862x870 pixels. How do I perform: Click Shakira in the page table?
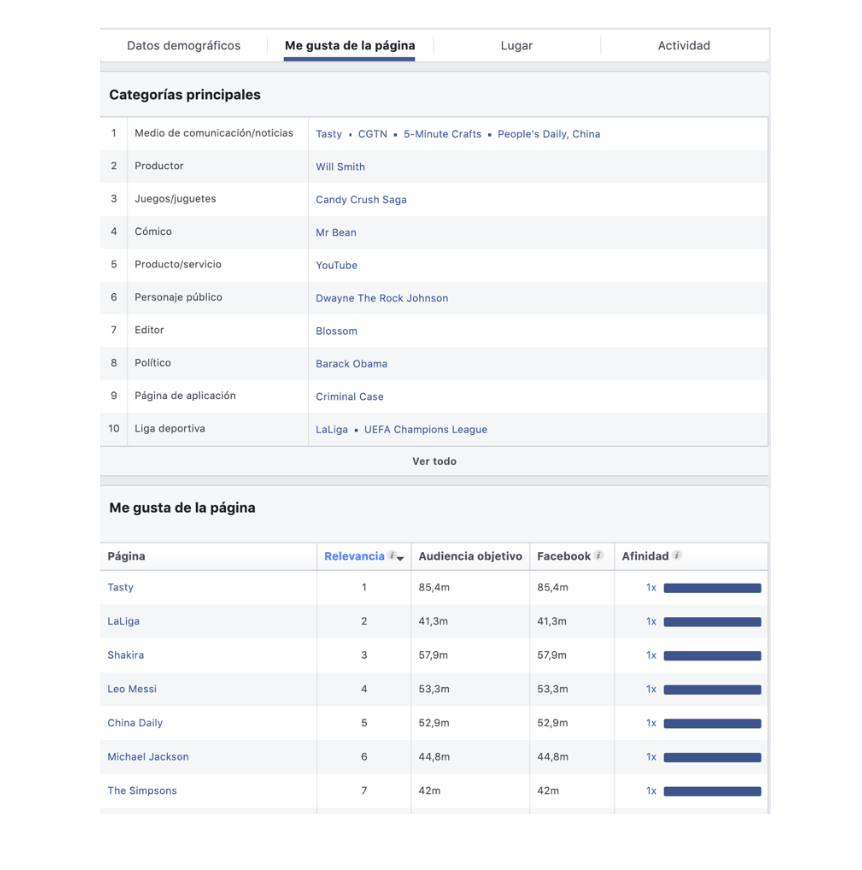tap(126, 656)
